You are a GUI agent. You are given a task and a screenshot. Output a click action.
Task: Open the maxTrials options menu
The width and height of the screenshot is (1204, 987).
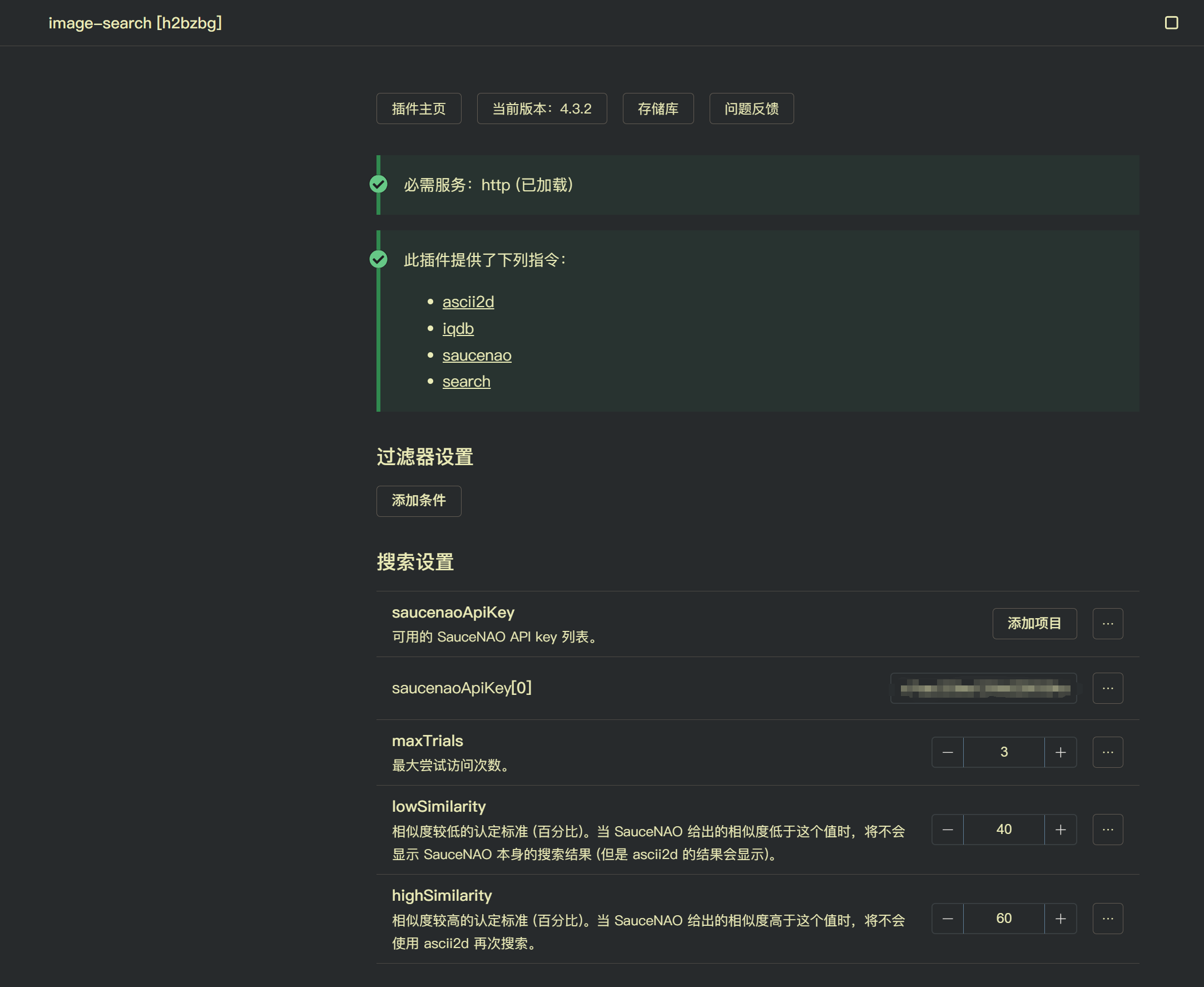tap(1107, 752)
